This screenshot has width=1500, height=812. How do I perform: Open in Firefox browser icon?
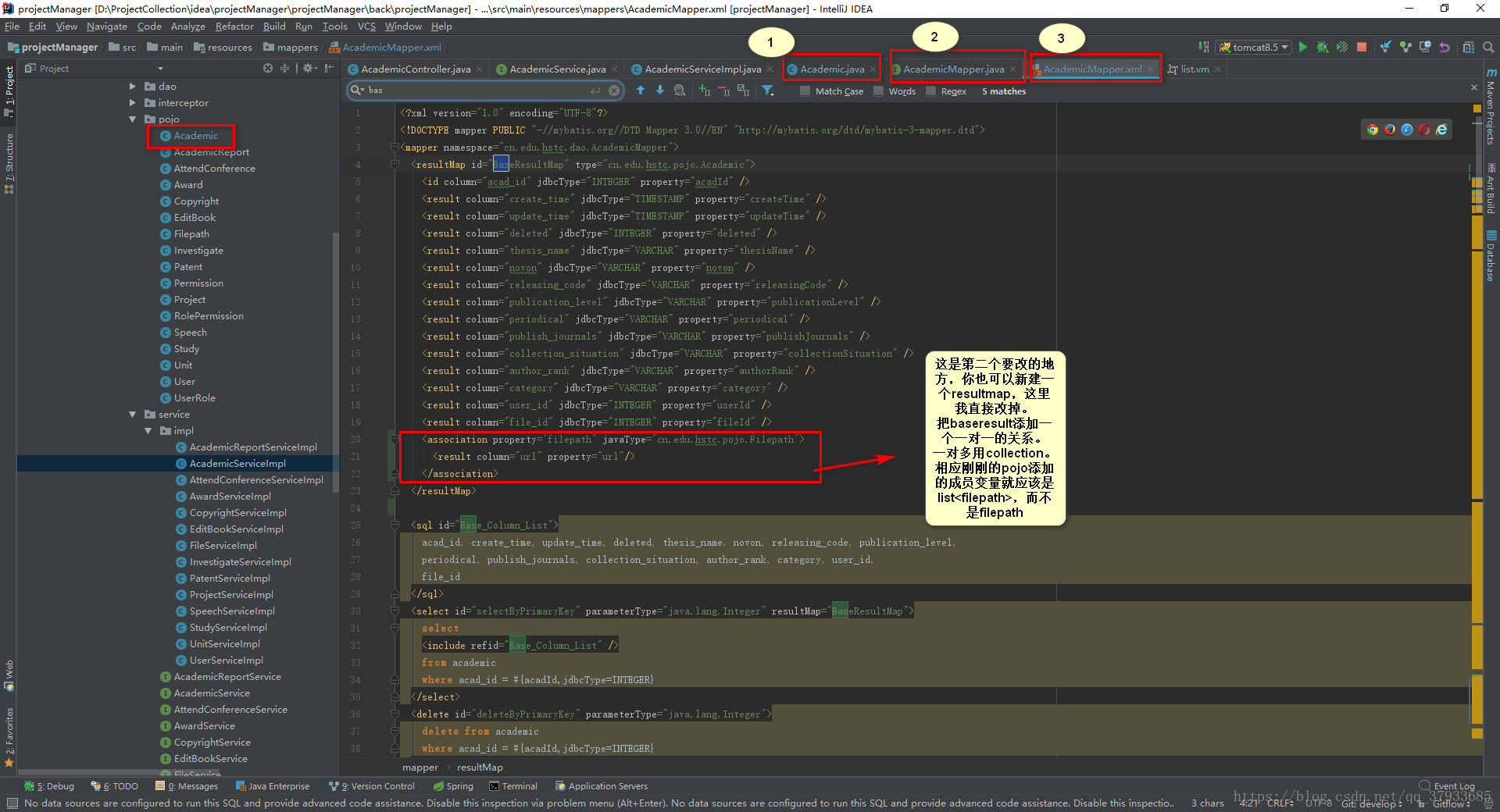tap(1390, 130)
